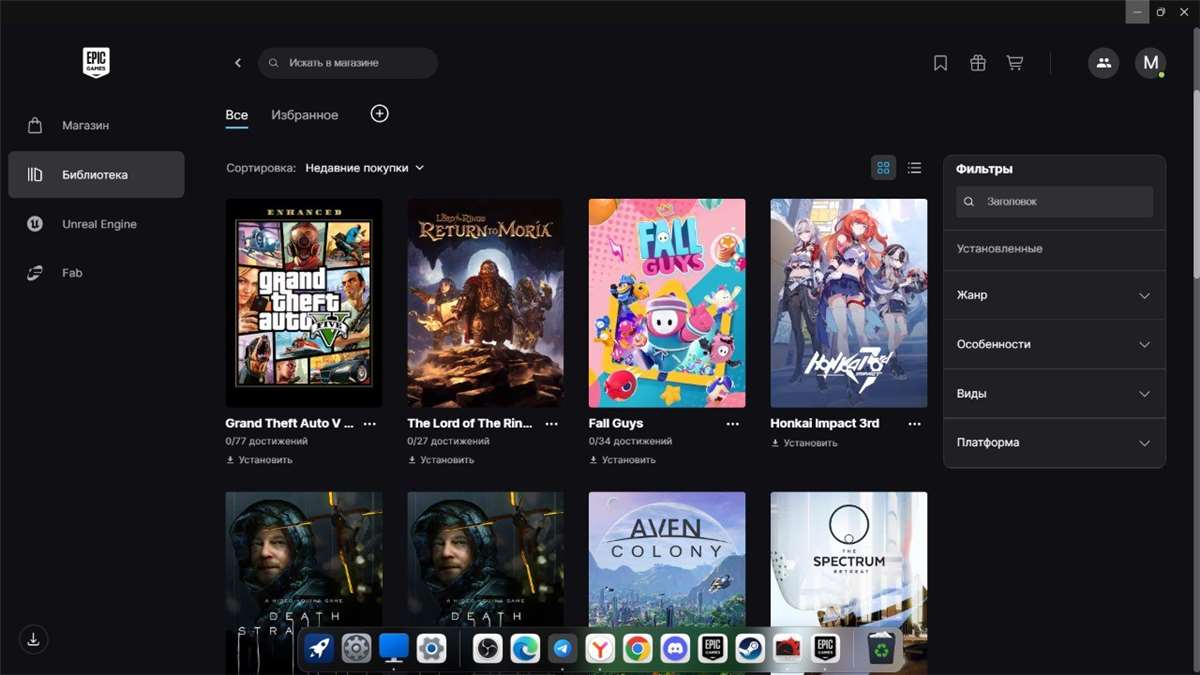
Task: Go back using the left chevron arrow
Action: [x=238, y=63]
